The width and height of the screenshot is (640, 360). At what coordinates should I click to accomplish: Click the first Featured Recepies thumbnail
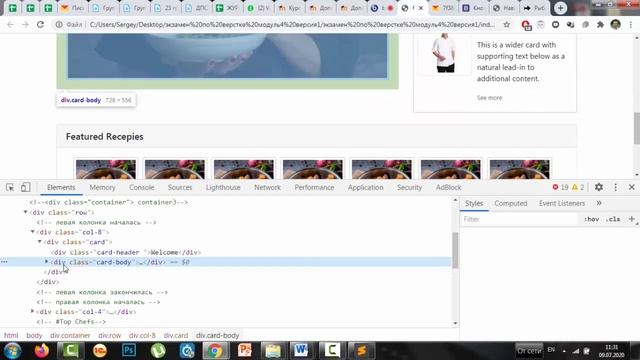tap(106, 169)
